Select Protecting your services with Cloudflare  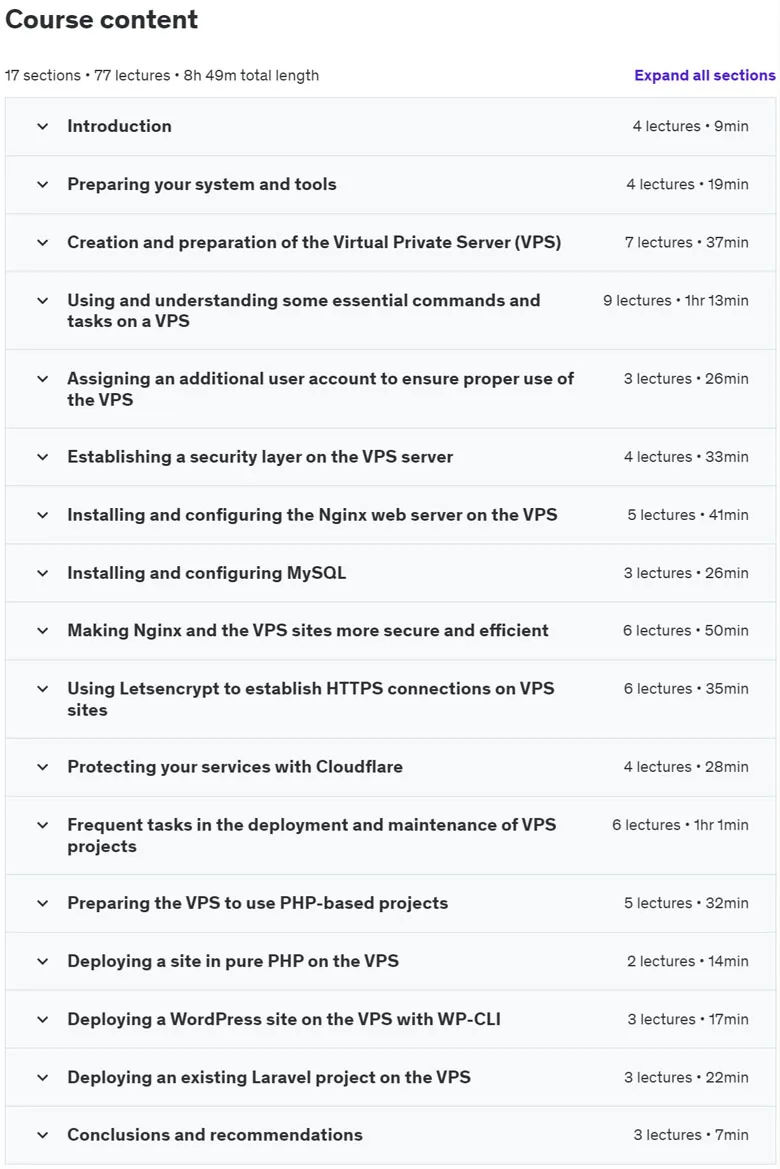coord(235,766)
